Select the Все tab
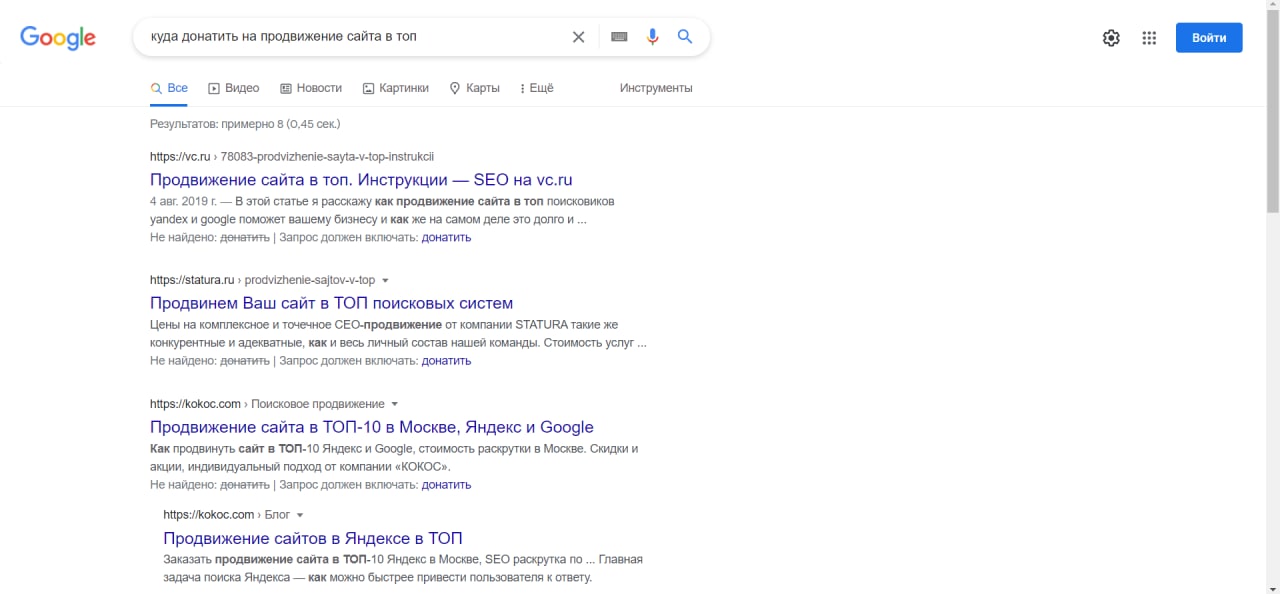Image resolution: width=1280 pixels, height=594 pixels. (x=169, y=88)
